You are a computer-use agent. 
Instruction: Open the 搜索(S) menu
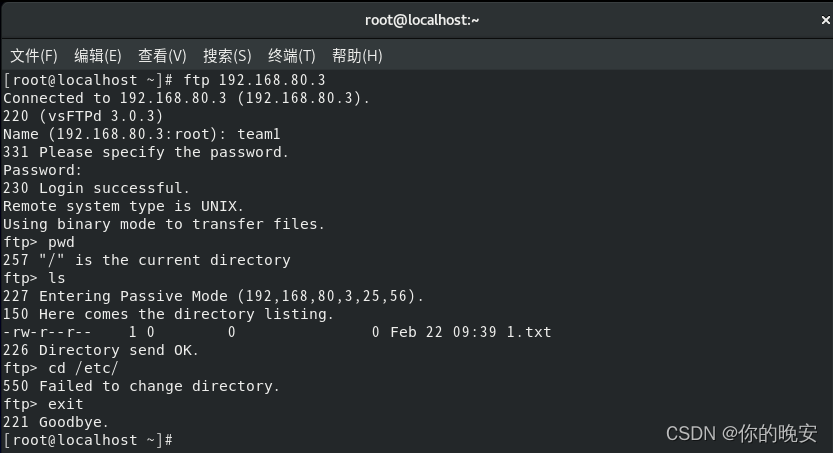coord(227,55)
